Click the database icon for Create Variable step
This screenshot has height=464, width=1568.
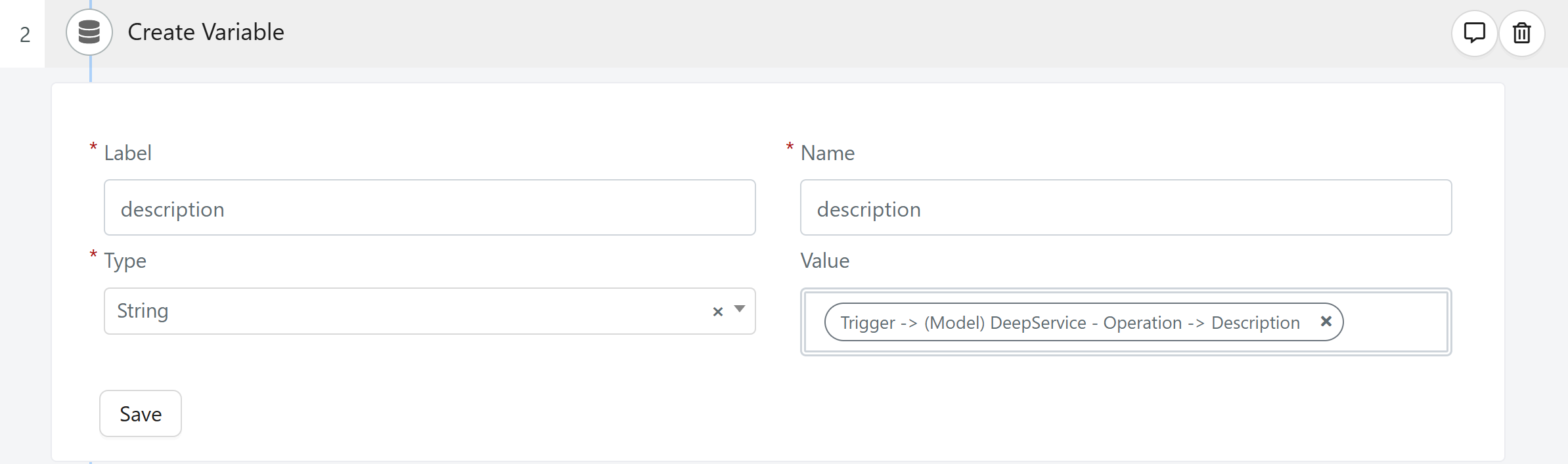coord(89,32)
